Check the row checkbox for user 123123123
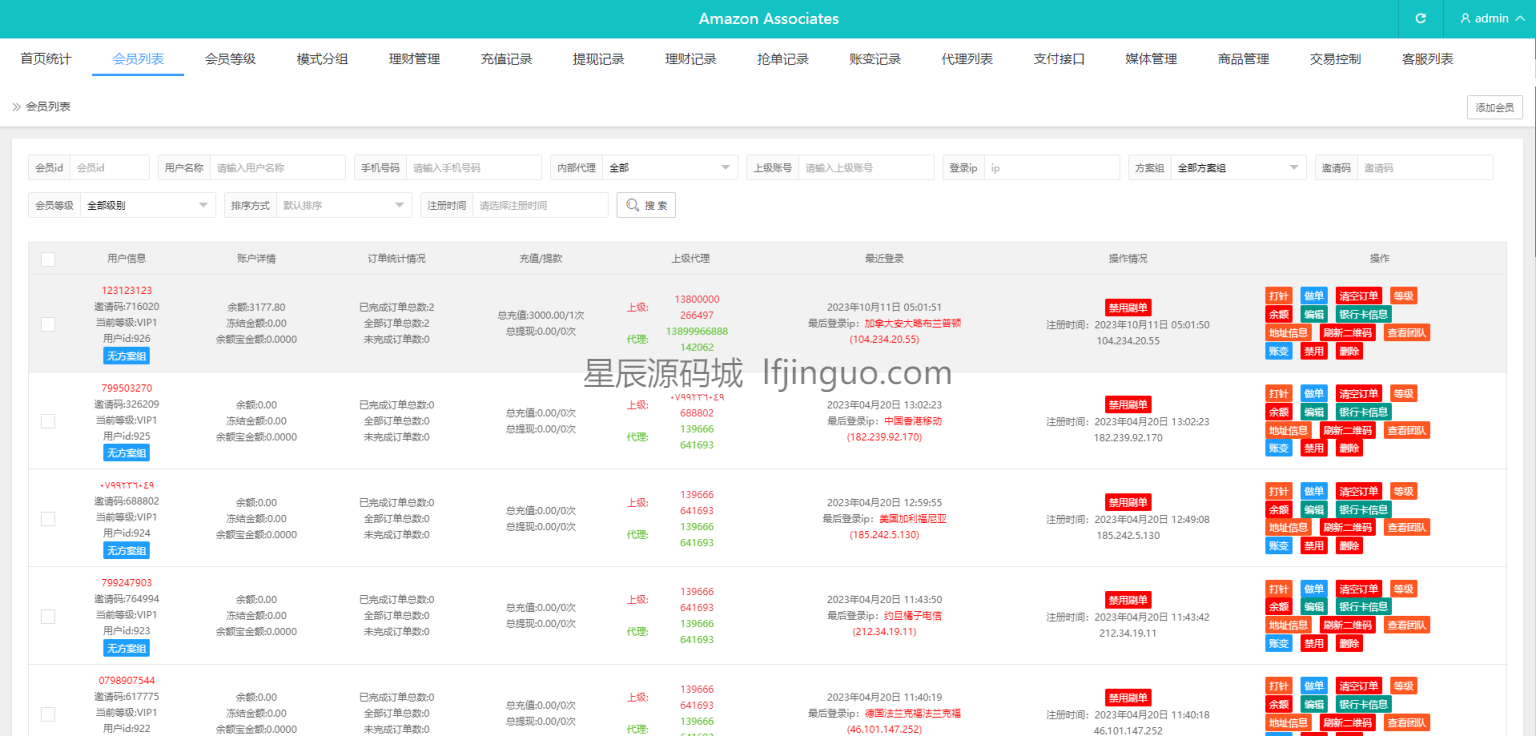 click(x=48, y=324)
